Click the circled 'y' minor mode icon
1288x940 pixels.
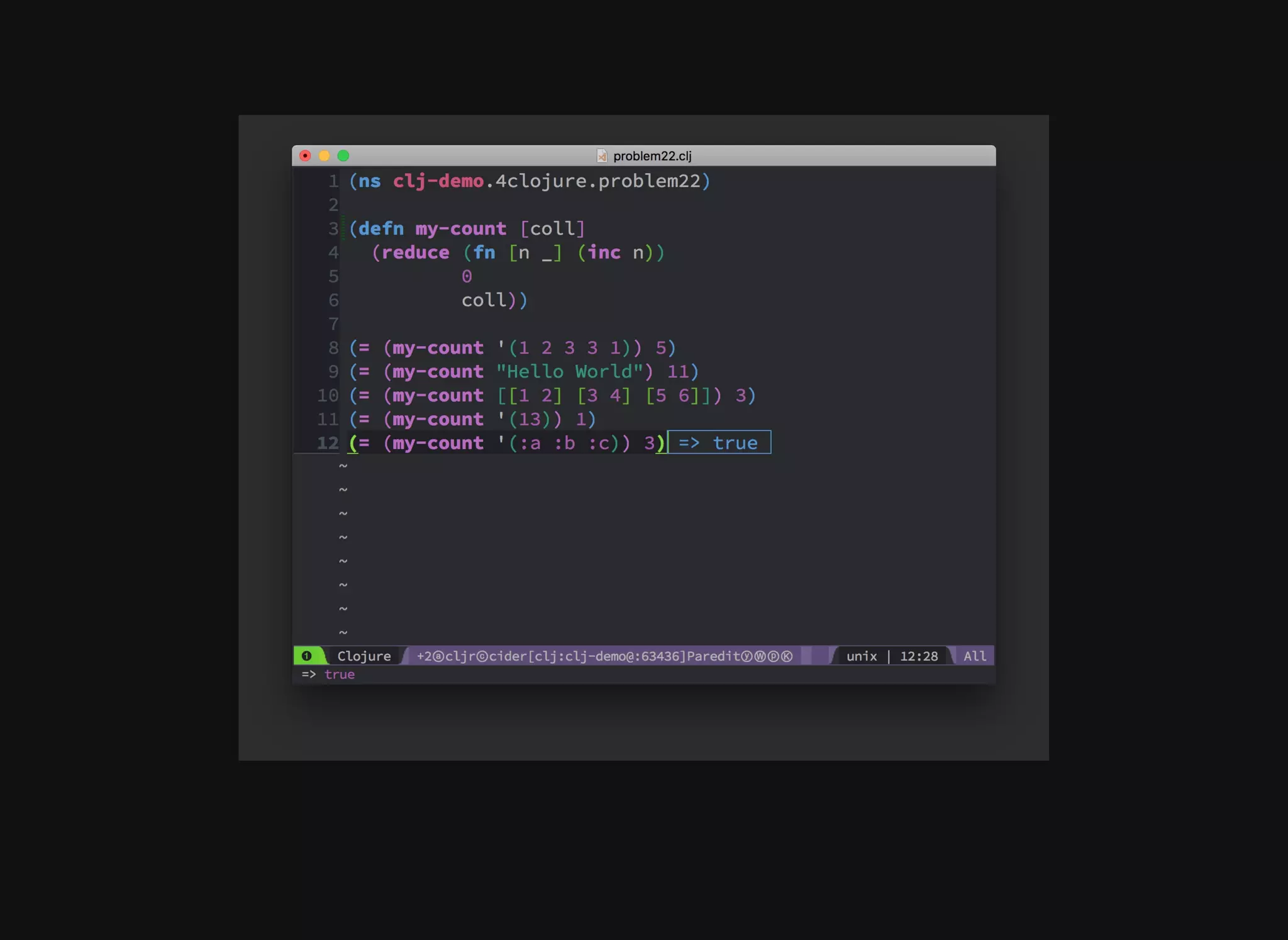747,656
